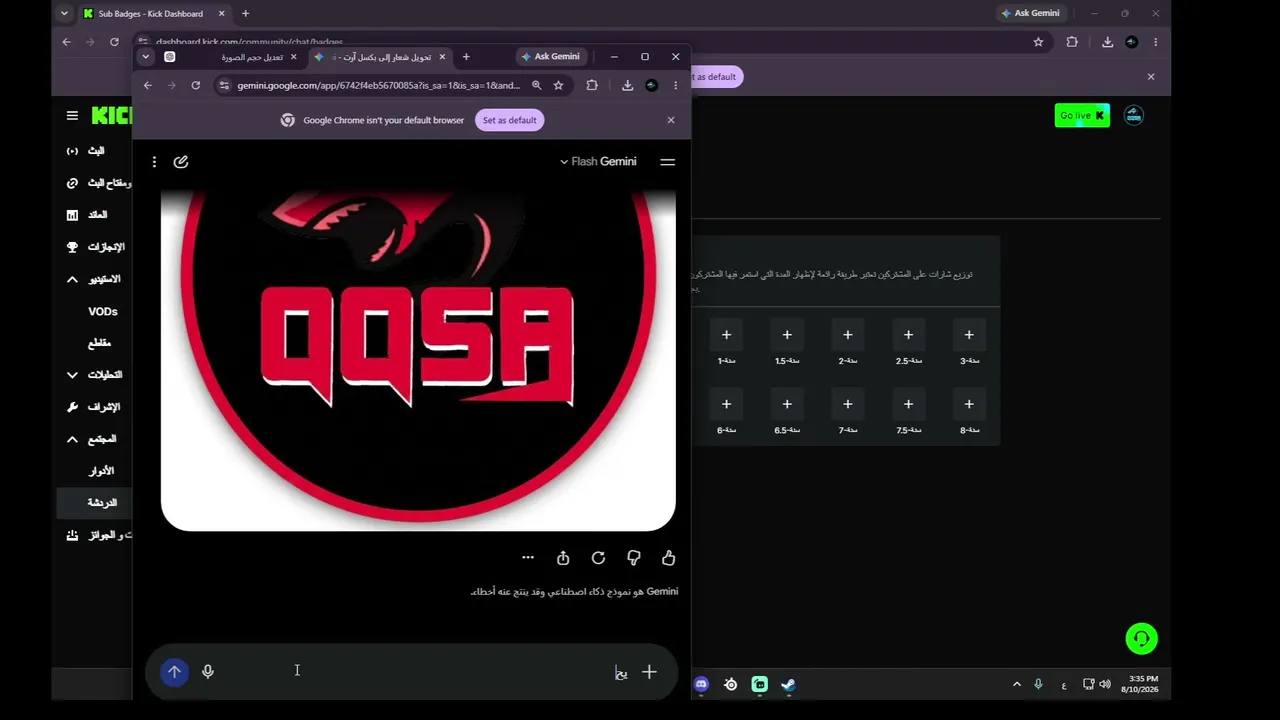Open the Kick live support chat widget
This screenshot has height=720, width=1280.
coord(1141,639)
